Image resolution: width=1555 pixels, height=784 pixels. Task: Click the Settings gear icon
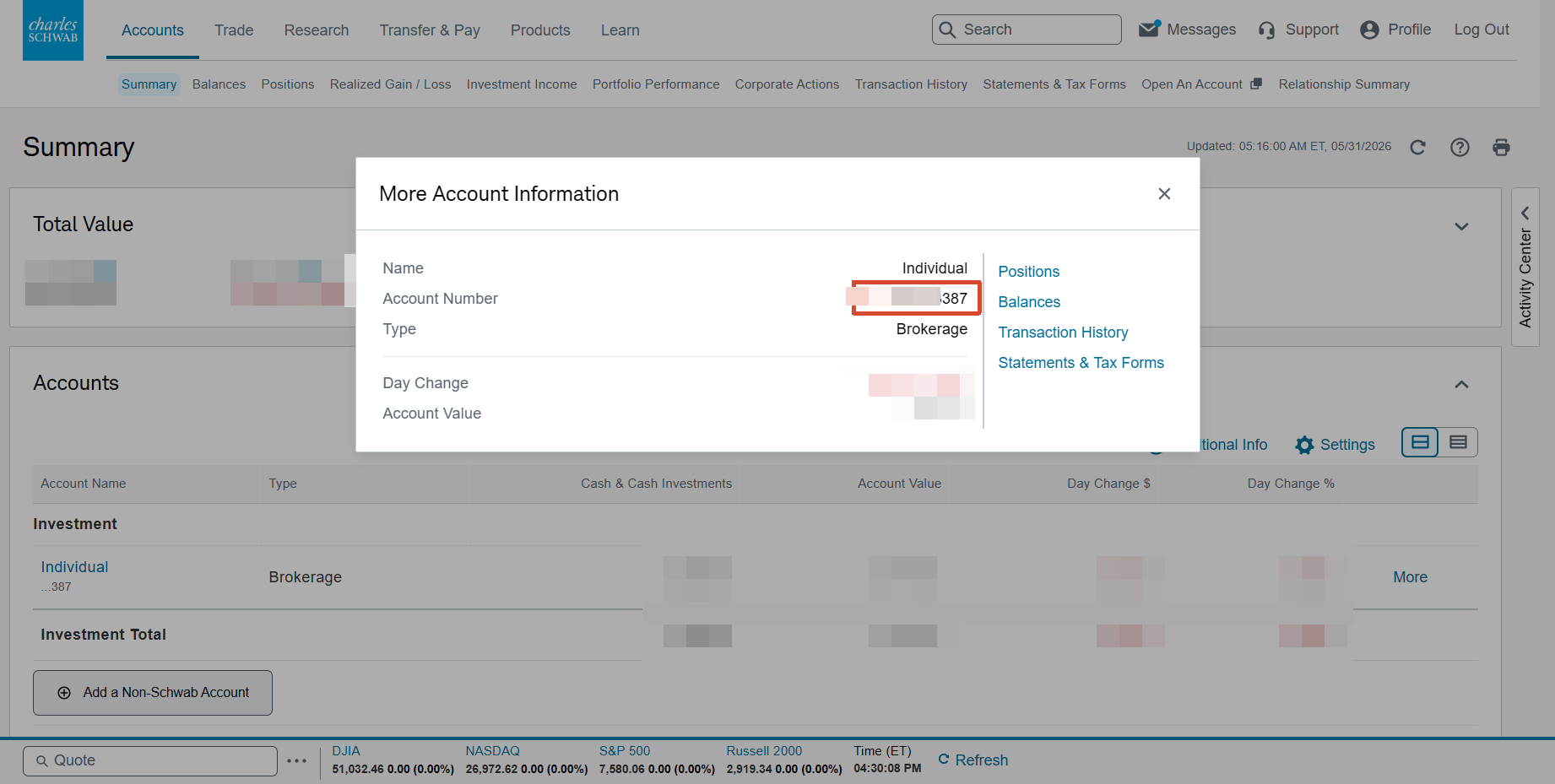(1304, 445)
